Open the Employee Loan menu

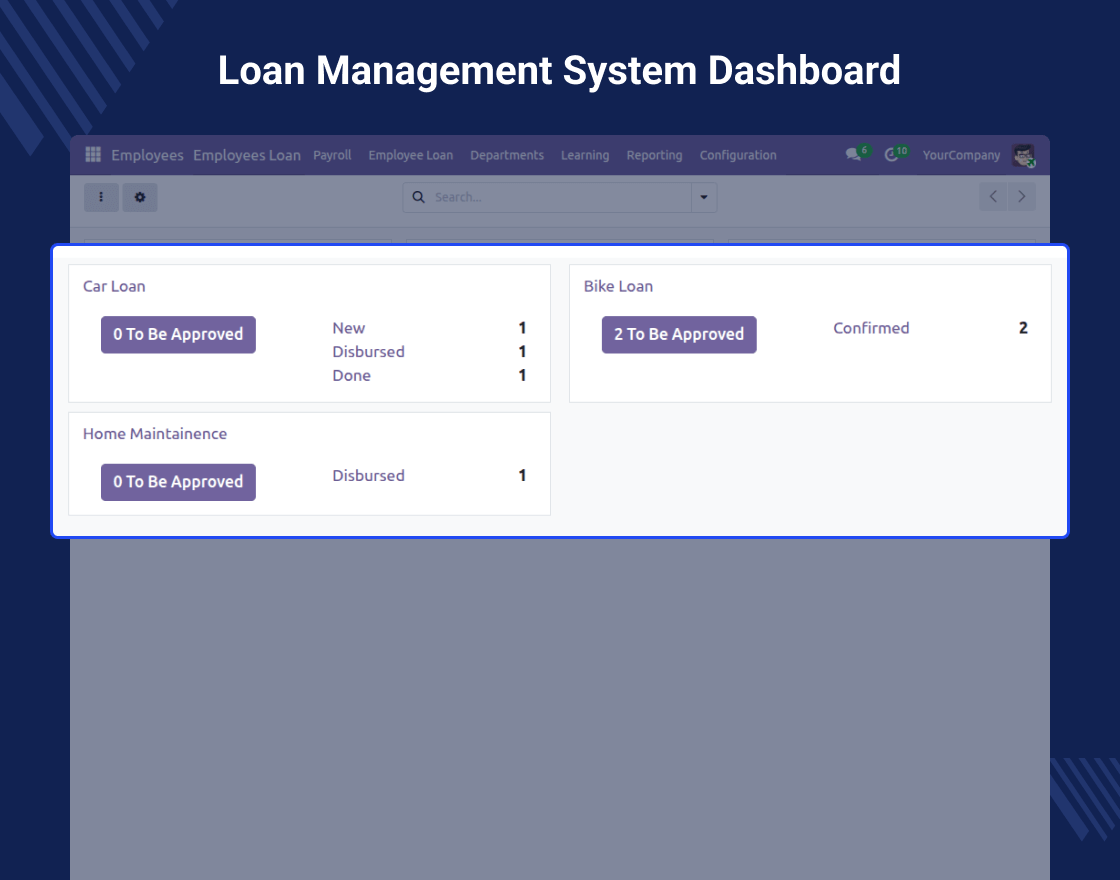[x=411, y=155]
